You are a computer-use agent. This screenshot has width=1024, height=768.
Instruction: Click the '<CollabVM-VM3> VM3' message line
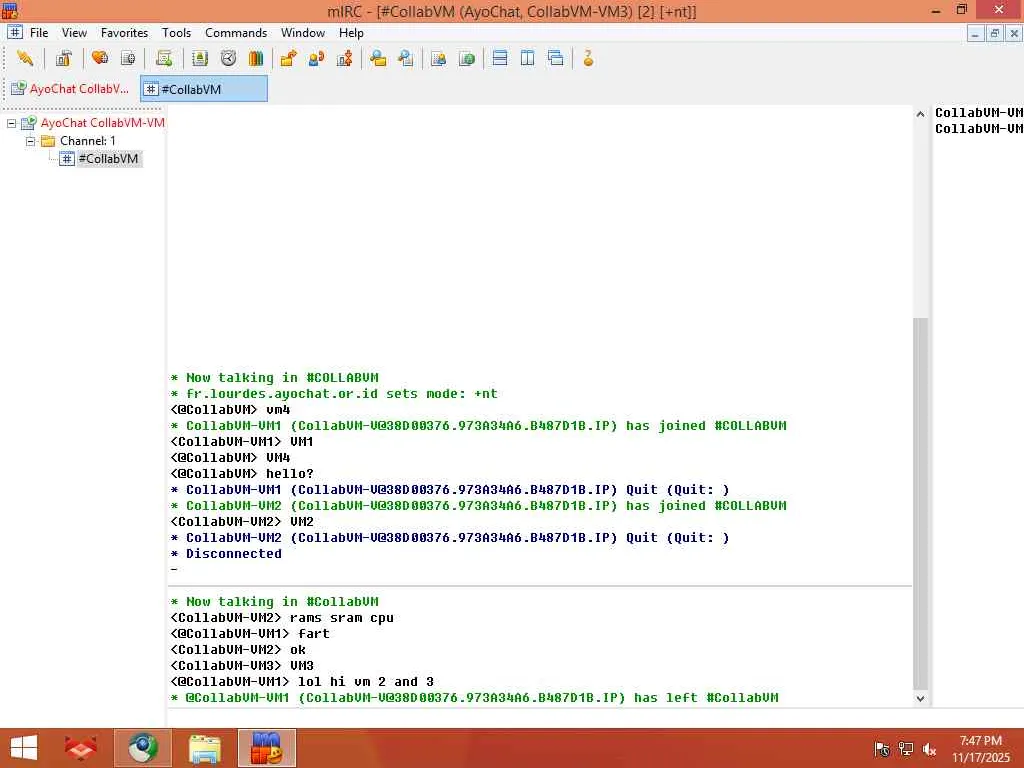click(242, 665)
